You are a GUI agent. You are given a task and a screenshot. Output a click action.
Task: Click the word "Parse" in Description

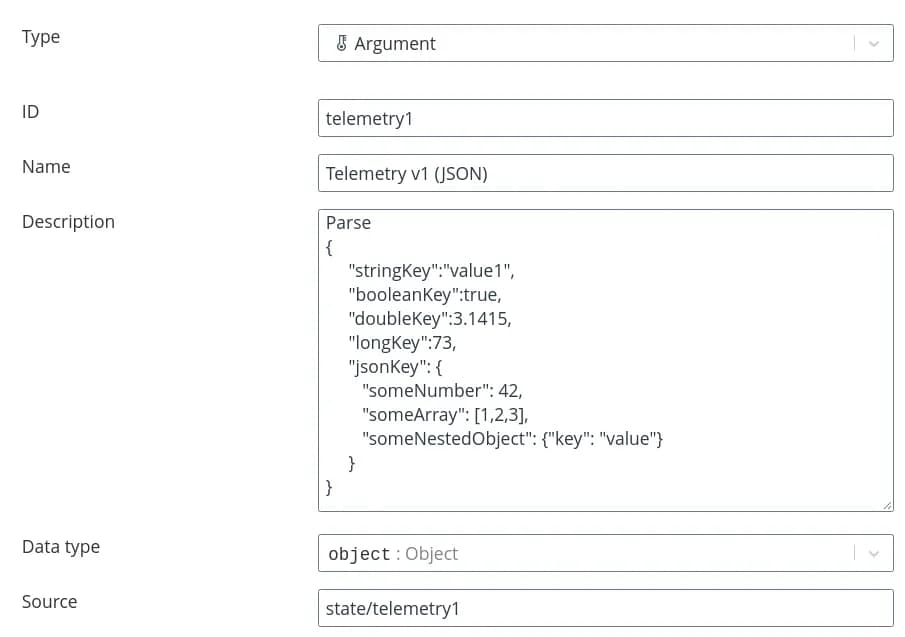click(348, 222)
